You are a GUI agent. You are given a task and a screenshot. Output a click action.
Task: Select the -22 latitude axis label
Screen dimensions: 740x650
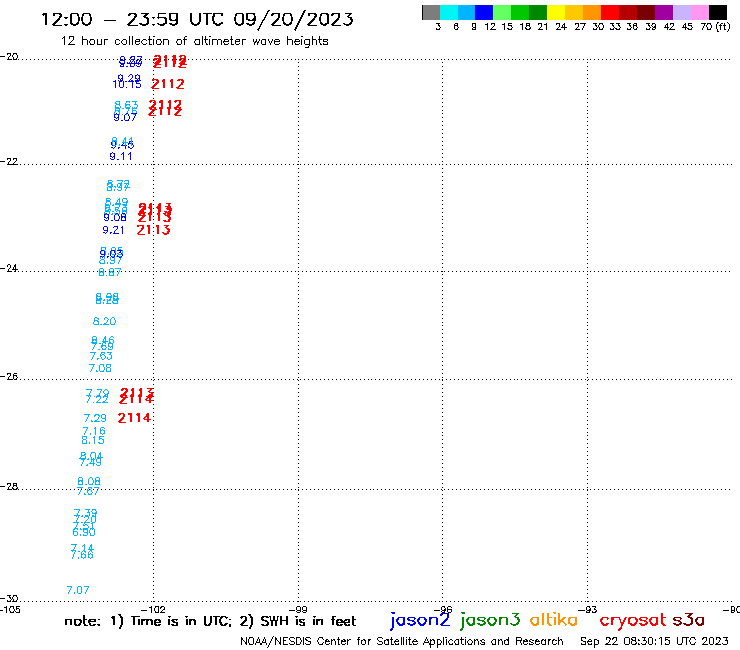(9, 161)
